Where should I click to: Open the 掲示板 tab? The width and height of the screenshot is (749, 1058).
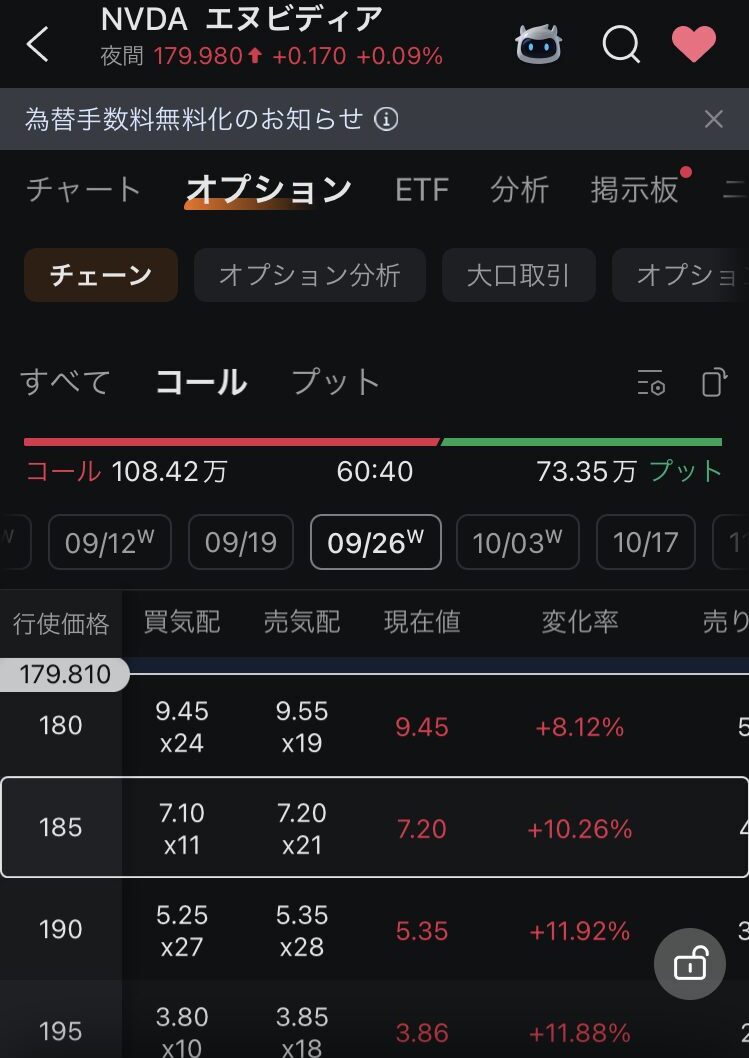(x=634, y=190)
